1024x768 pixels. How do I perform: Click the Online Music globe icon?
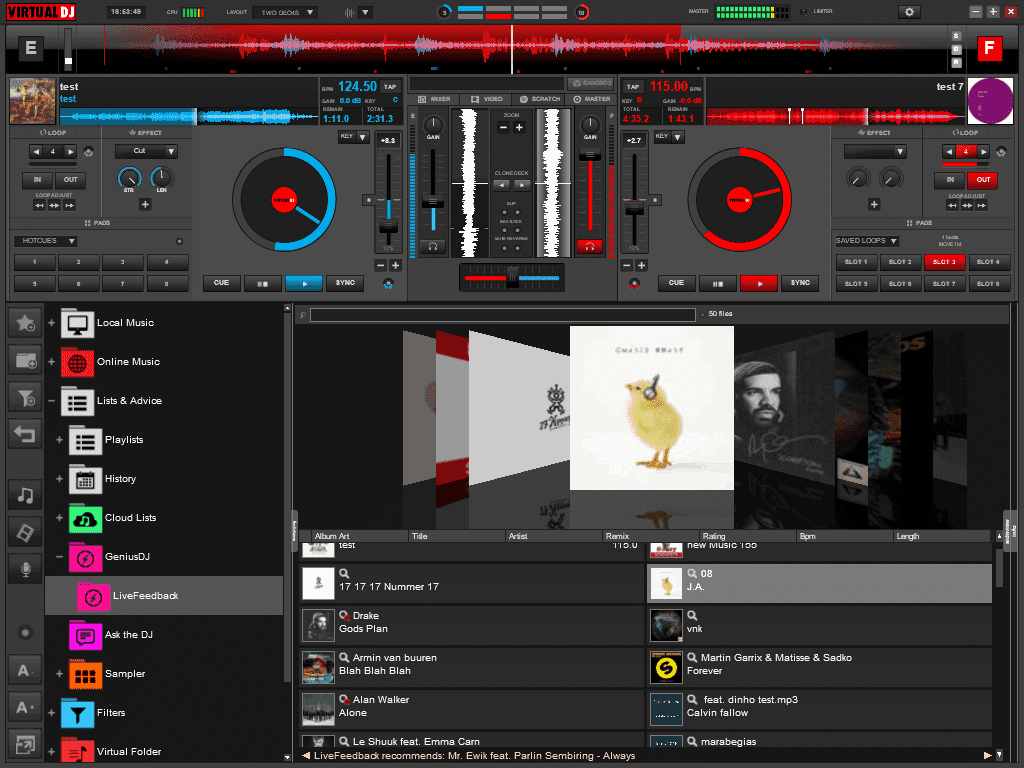[x=77, y=362]
